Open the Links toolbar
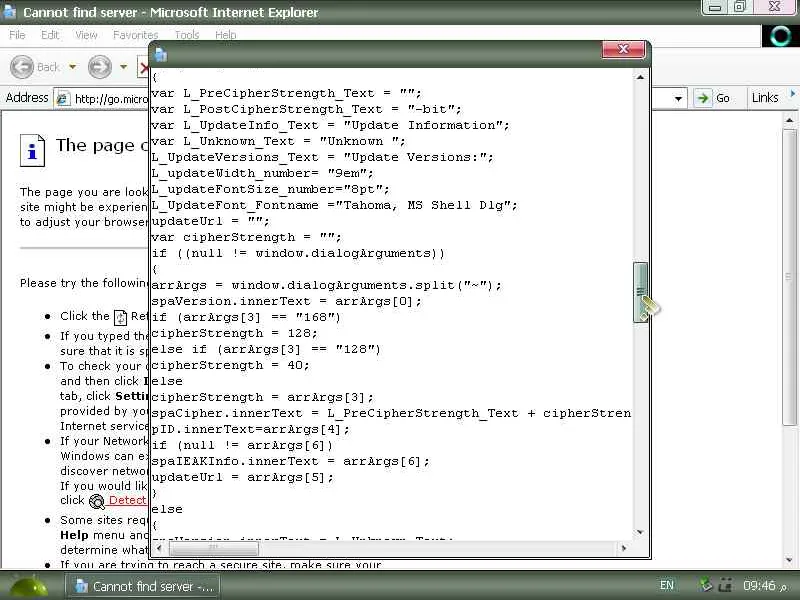 pos(765,97)
